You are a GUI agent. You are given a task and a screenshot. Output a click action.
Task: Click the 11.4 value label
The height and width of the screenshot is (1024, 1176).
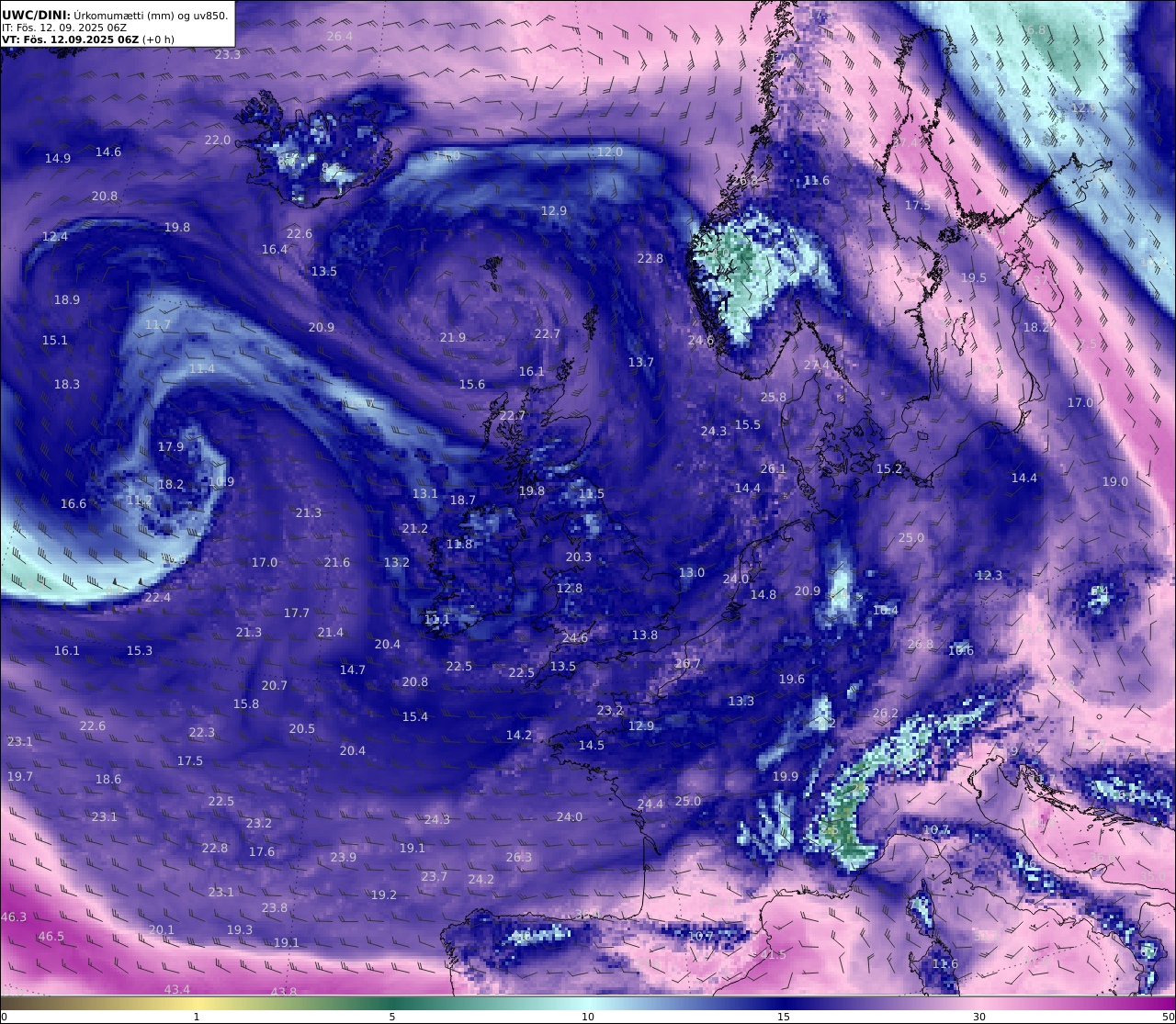(x=202, y=368)
